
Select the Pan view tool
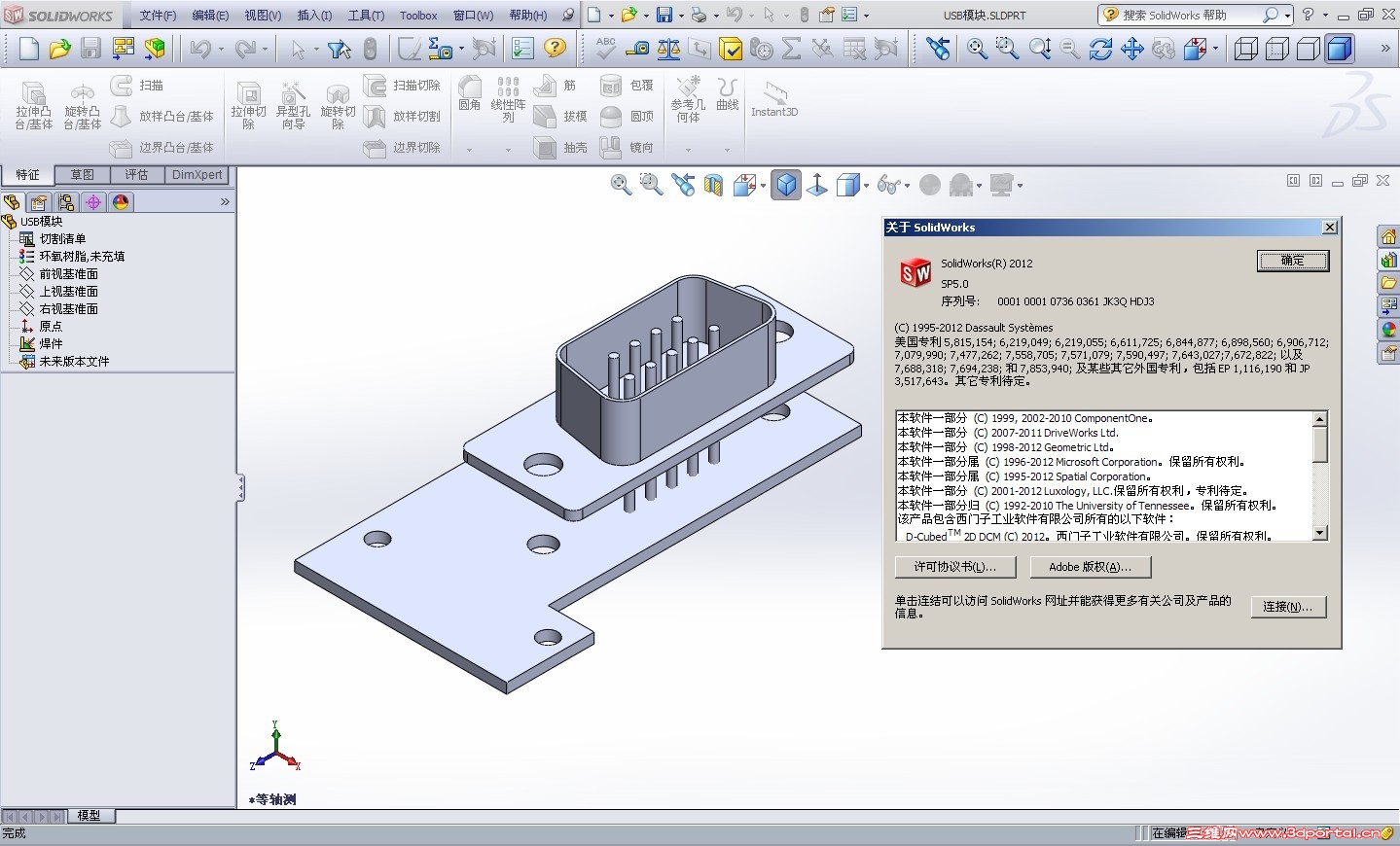click(1131, 49)
